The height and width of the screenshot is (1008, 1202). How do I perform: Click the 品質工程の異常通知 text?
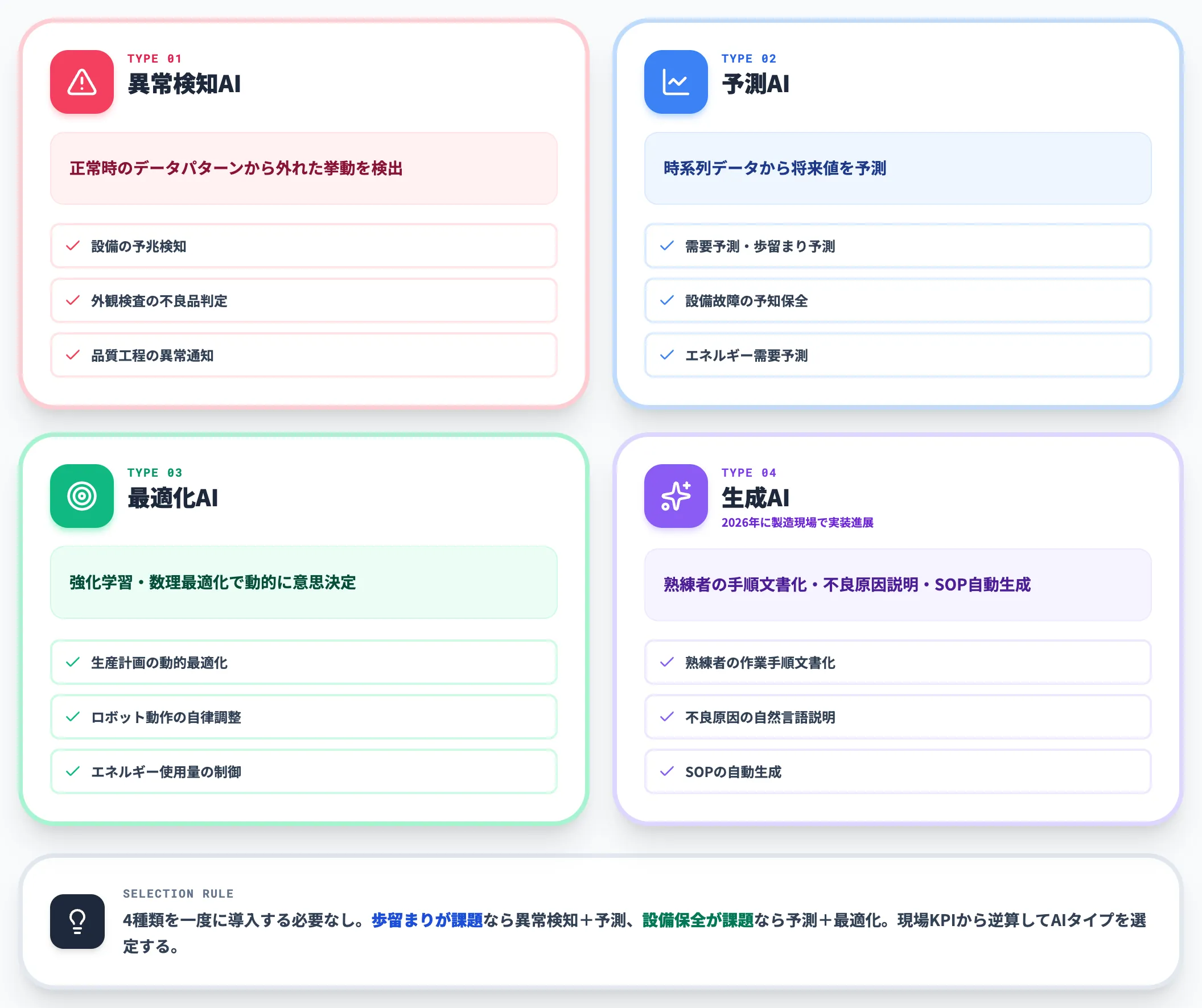tap(153, 356)
